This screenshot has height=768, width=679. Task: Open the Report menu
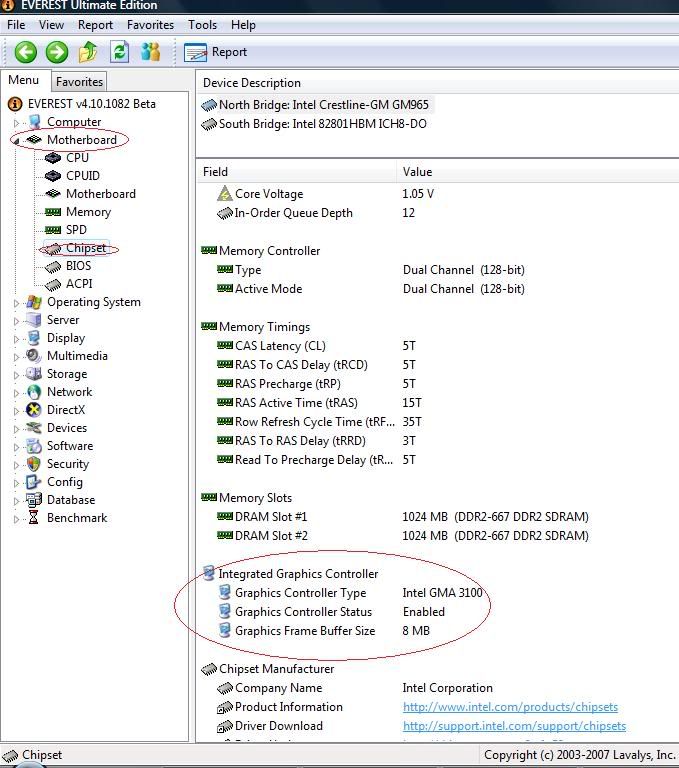click(95, 25)
